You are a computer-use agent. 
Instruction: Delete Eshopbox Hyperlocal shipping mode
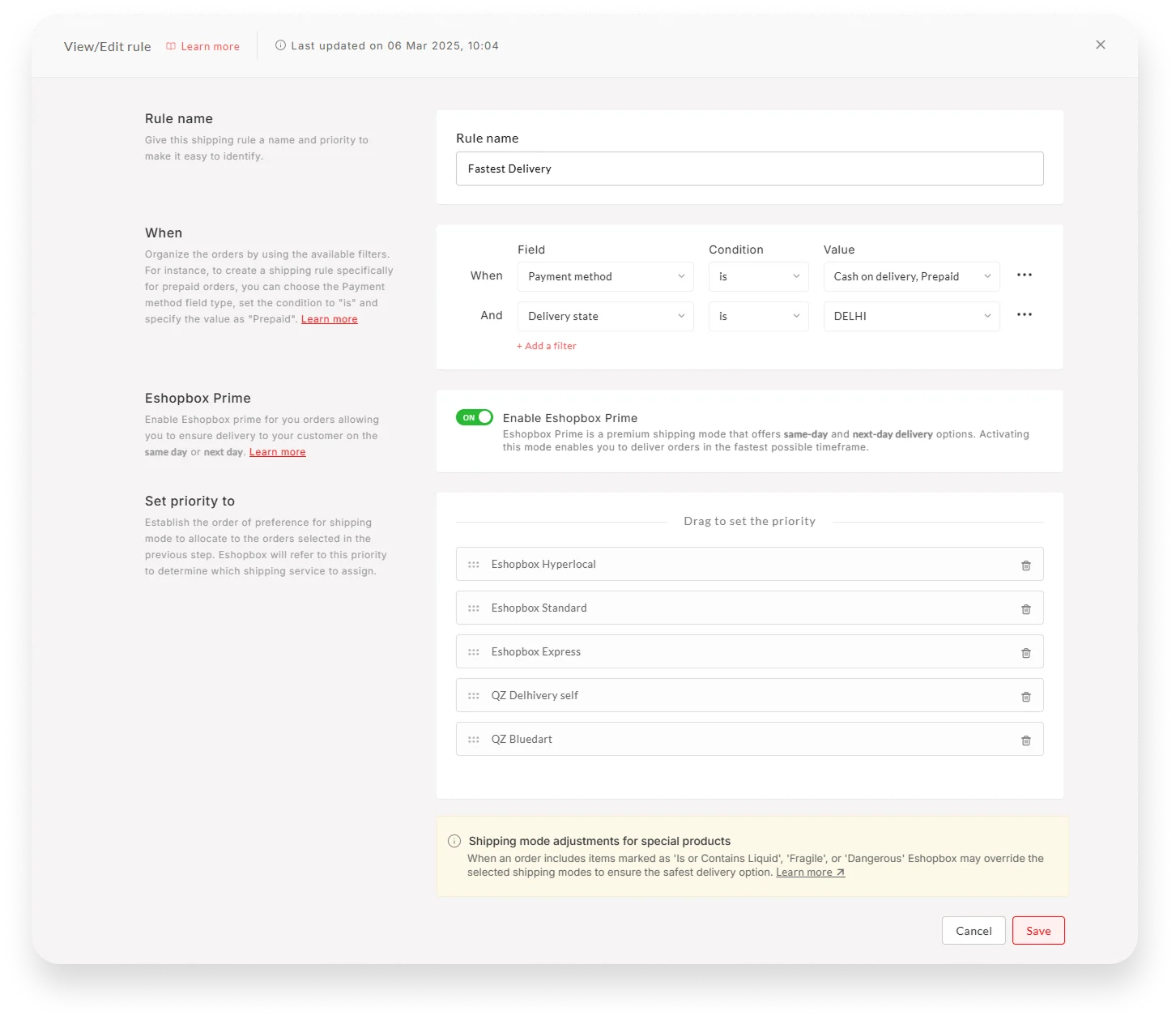pos(1025,565)
